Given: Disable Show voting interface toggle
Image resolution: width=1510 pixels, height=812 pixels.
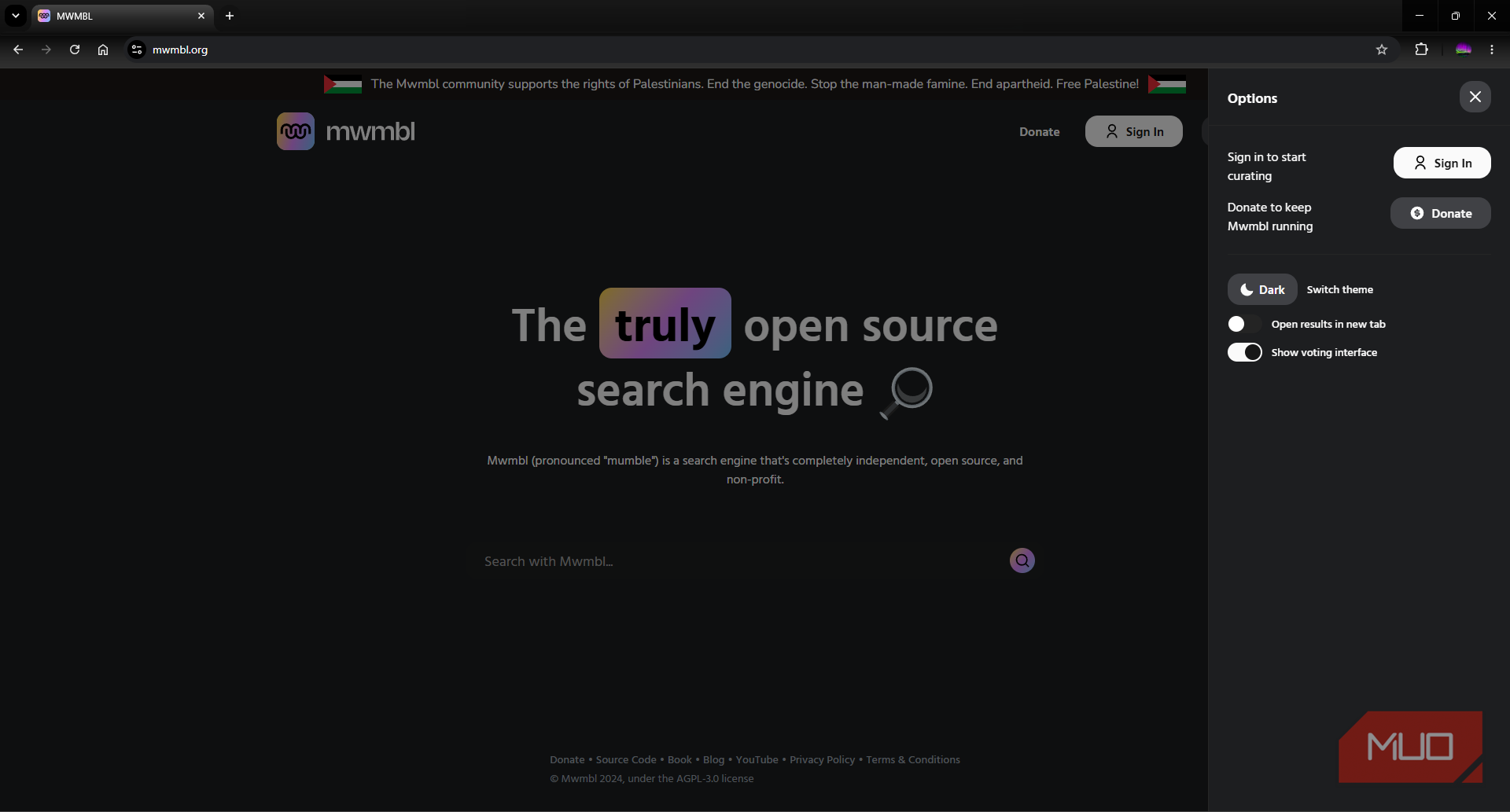Looking at the screenshot, I should click(x=1244, y=352).
